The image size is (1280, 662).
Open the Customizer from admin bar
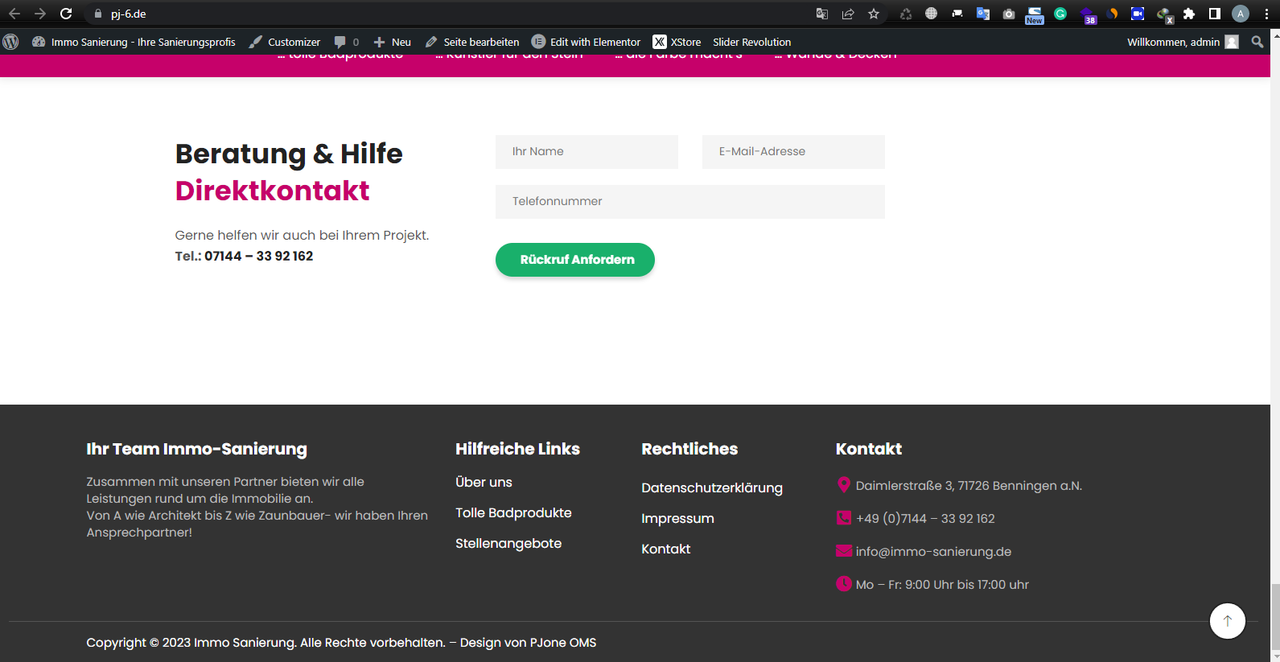pyautogui.click(x=285, y=42)
